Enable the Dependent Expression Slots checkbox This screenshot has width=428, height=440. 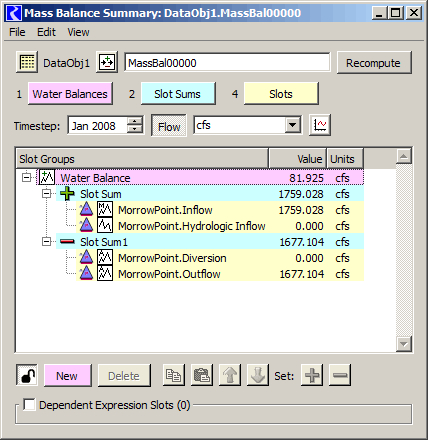[29, 405]
